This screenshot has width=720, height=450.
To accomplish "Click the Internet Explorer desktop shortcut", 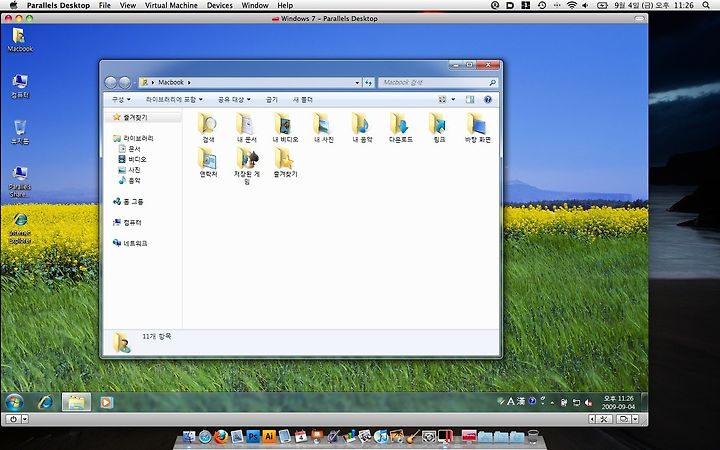I will [x=20, y=228].
